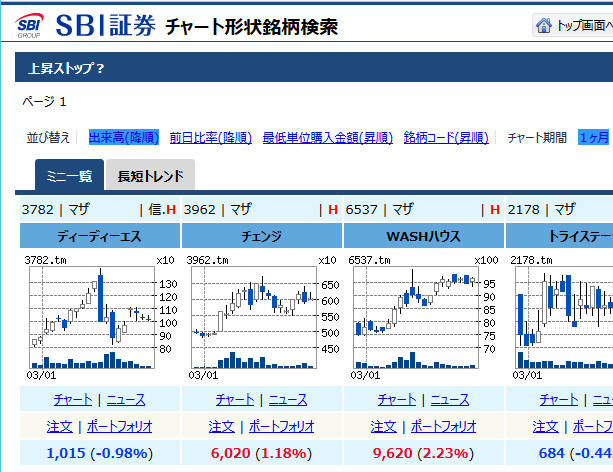Click the ディーディーエス stock name header
Viewport: 613px width, 472px height.
tap(100, 236)
